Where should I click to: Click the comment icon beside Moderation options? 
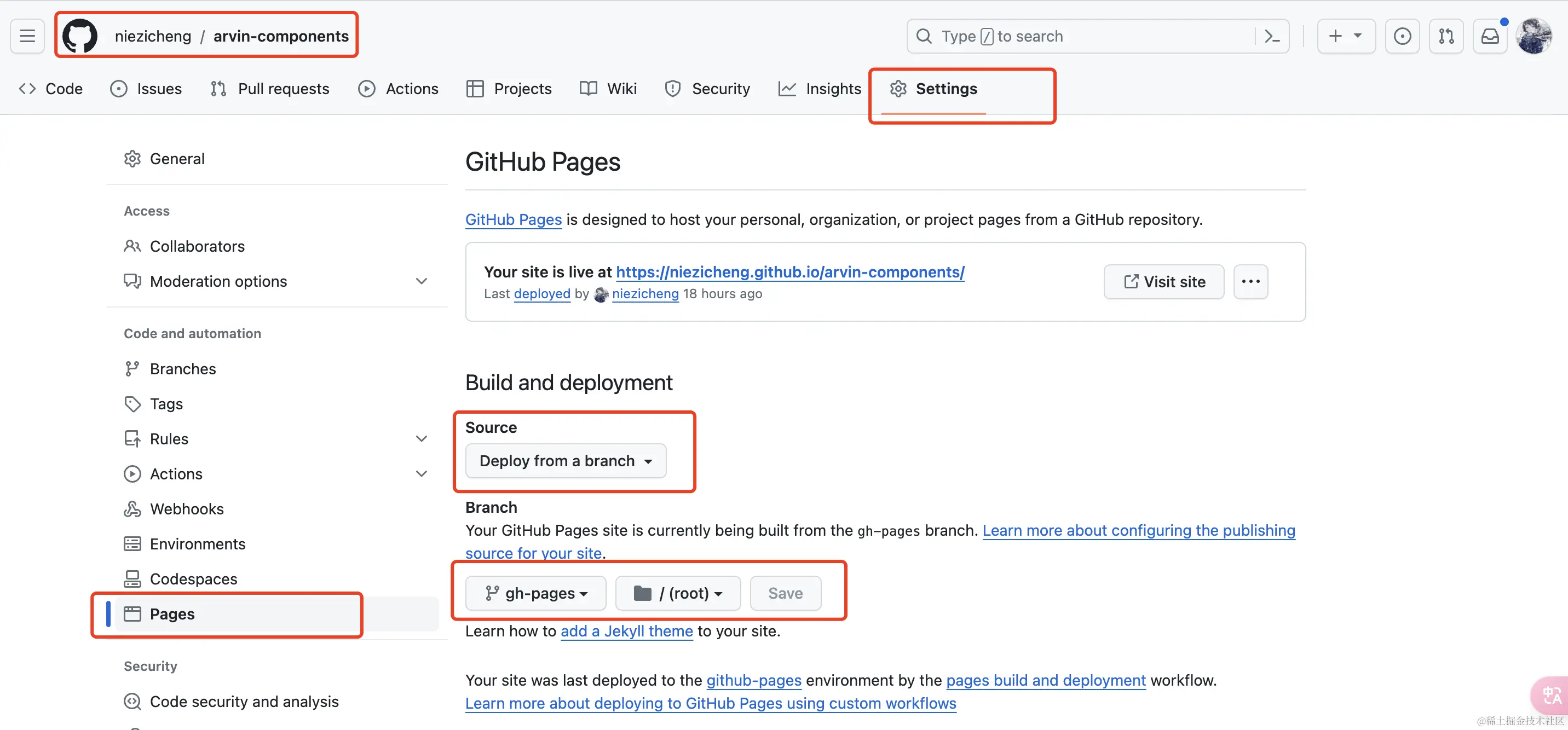pos(132,281)
